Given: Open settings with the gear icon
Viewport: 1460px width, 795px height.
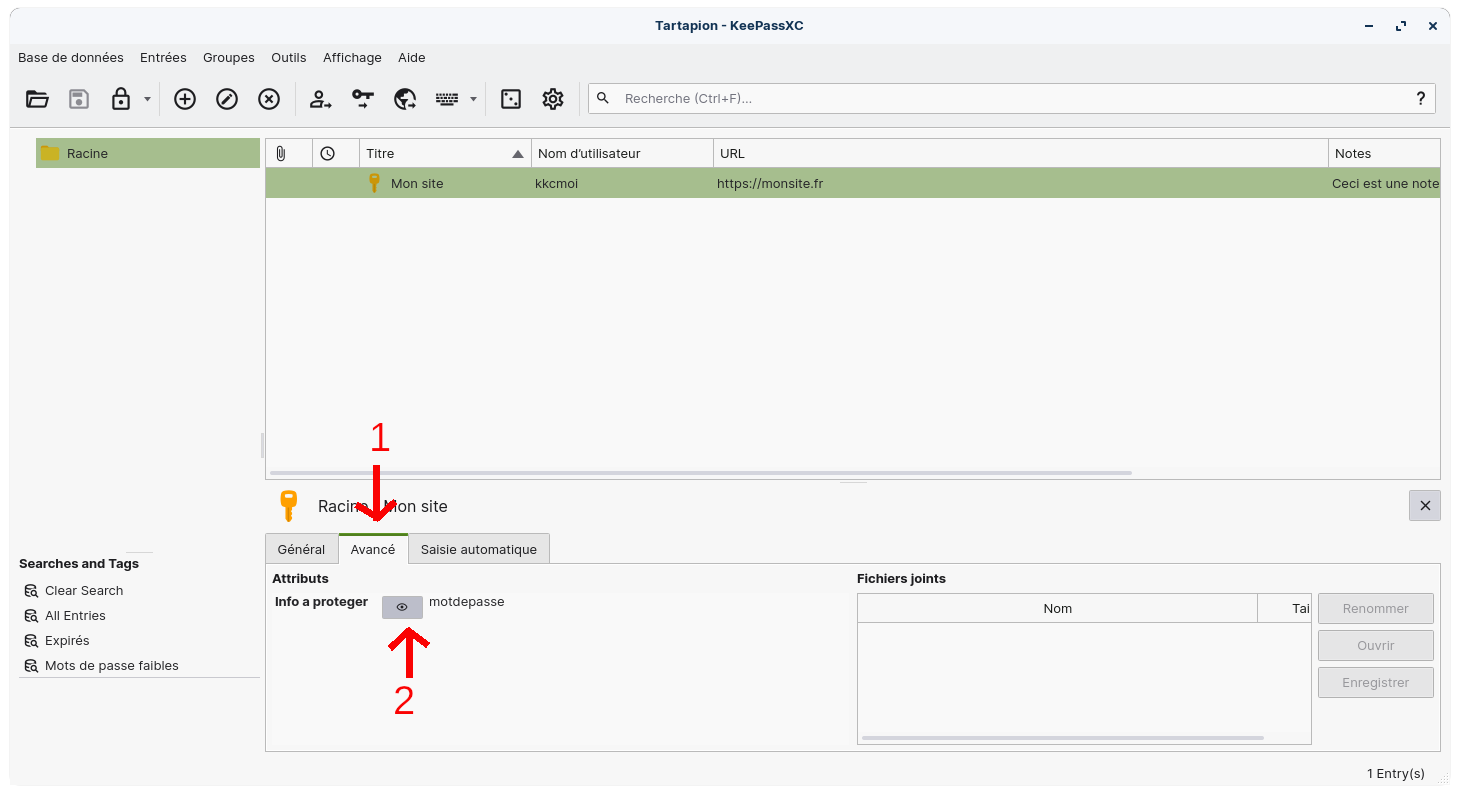Looking at the screenshot, I should coord(553,98).
